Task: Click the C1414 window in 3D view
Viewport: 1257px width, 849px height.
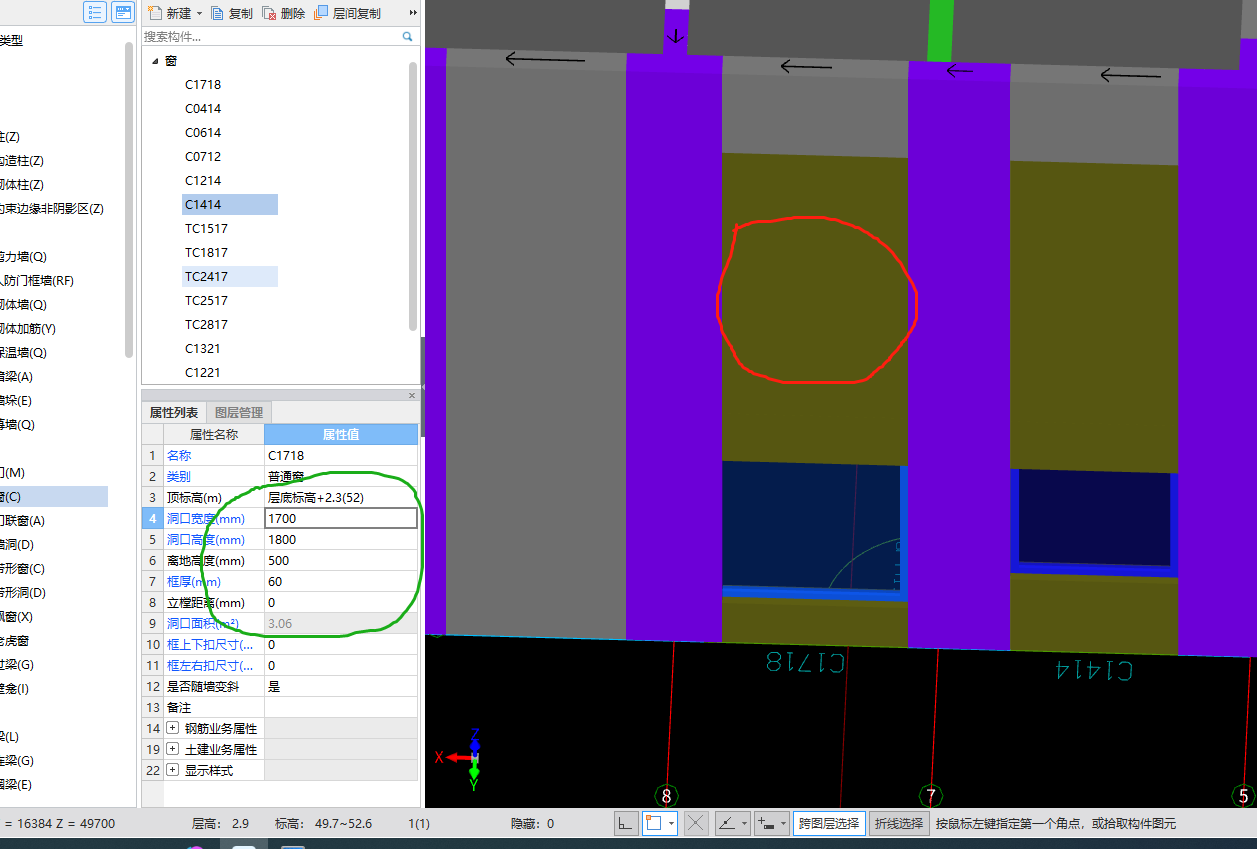Action: pos(1094,522)
